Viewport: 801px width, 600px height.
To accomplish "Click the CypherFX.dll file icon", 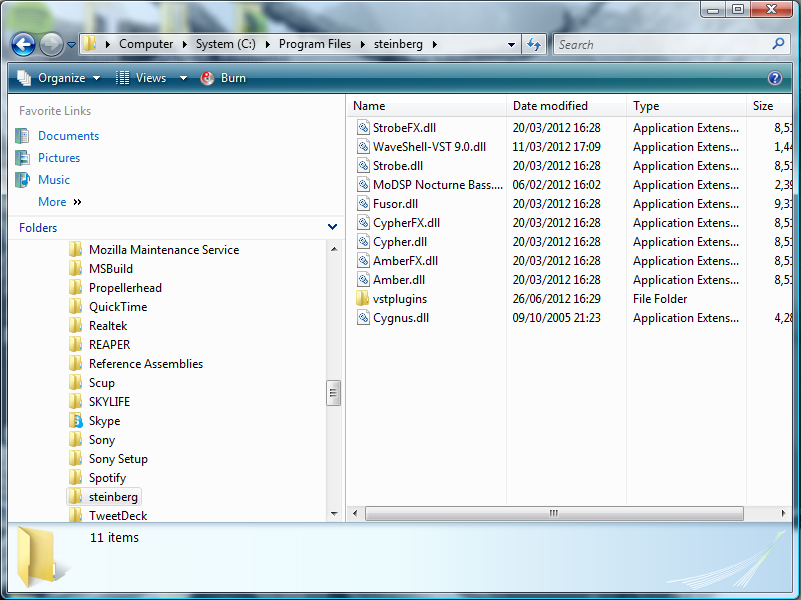I will coord(363,223).
